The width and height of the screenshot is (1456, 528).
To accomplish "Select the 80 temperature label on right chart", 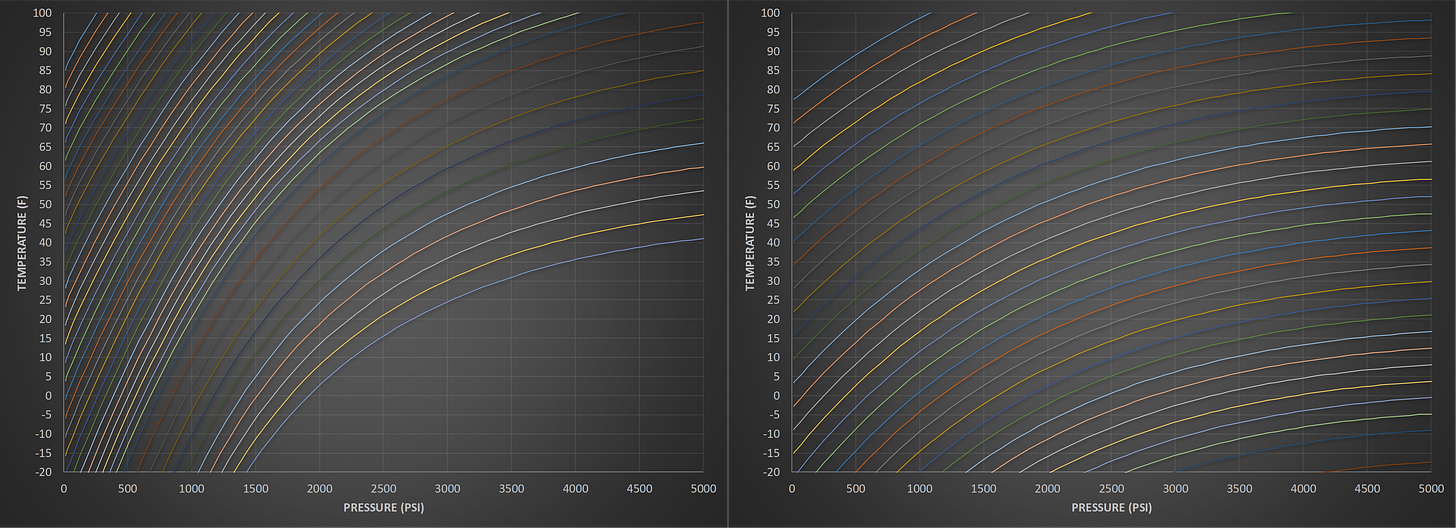I will pyautogui.click(x=772, y=89).
